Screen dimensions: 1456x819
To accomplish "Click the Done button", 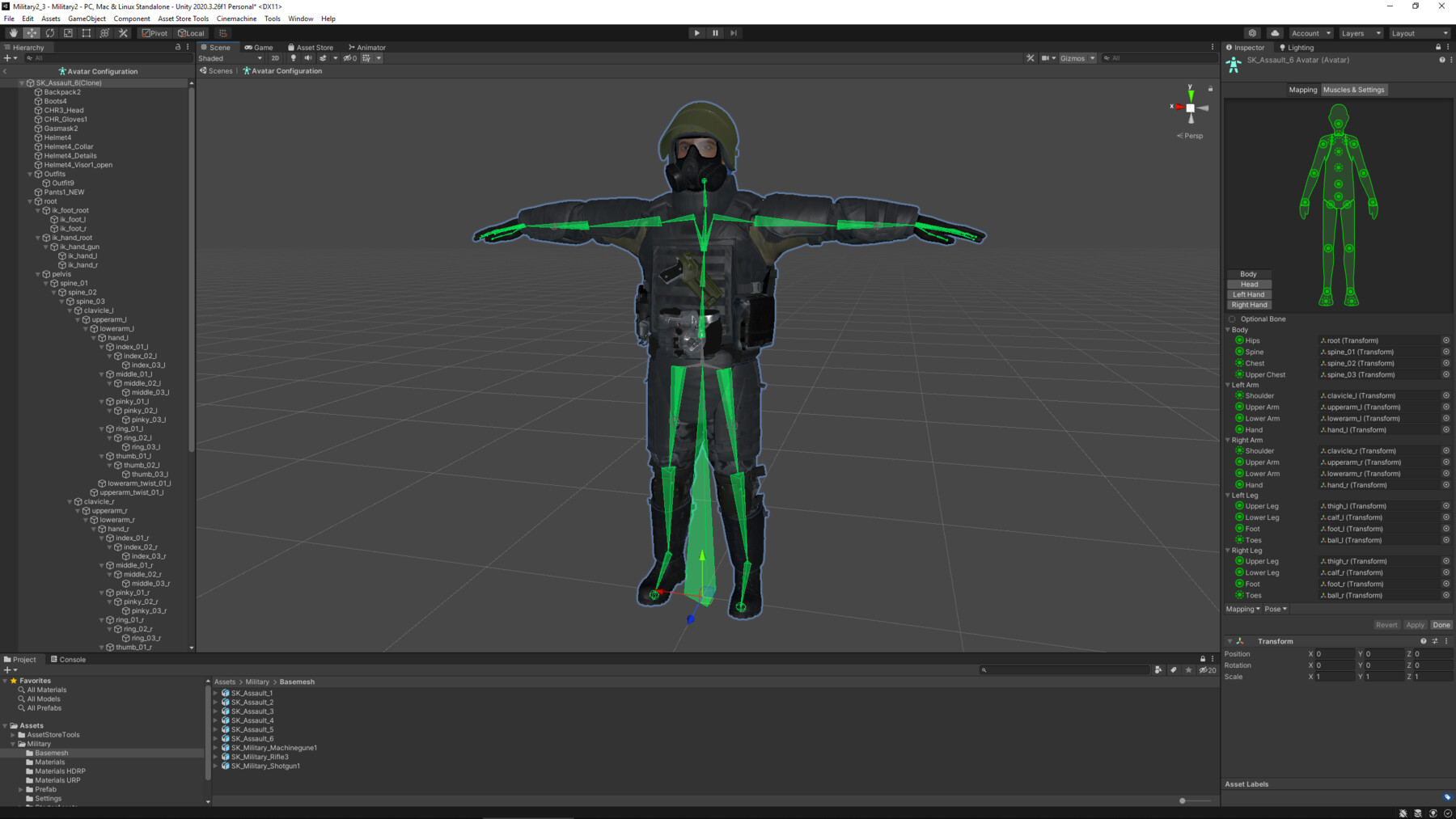I will (1441, 625).
